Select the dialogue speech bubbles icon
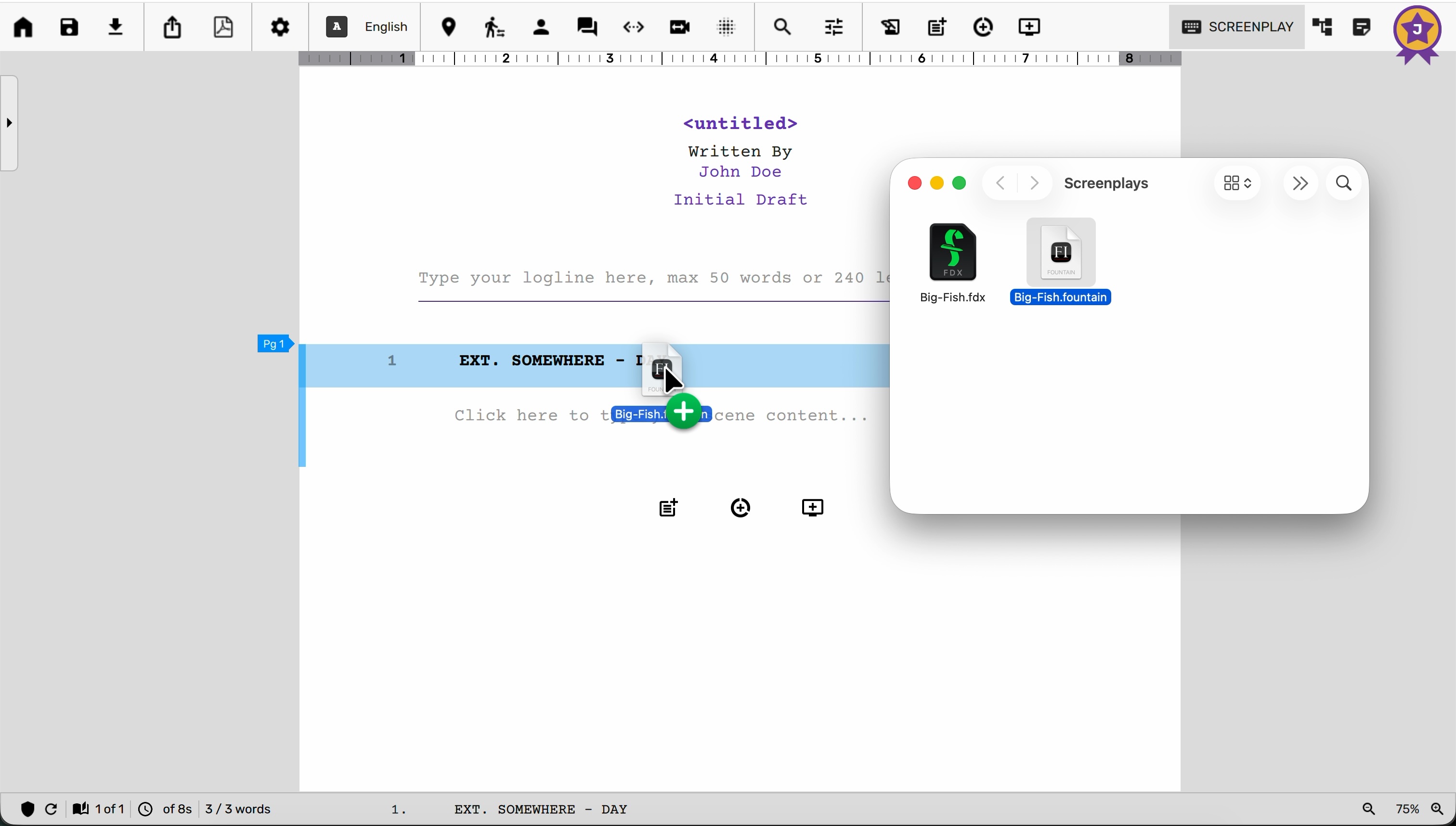 click(x=588, y=27)
